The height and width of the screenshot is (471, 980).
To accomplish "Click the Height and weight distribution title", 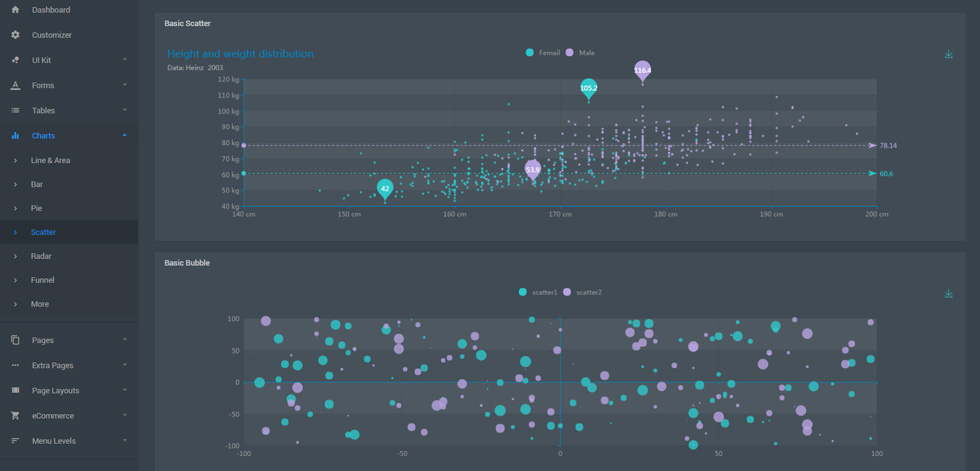I will click(x=240, y=54).
